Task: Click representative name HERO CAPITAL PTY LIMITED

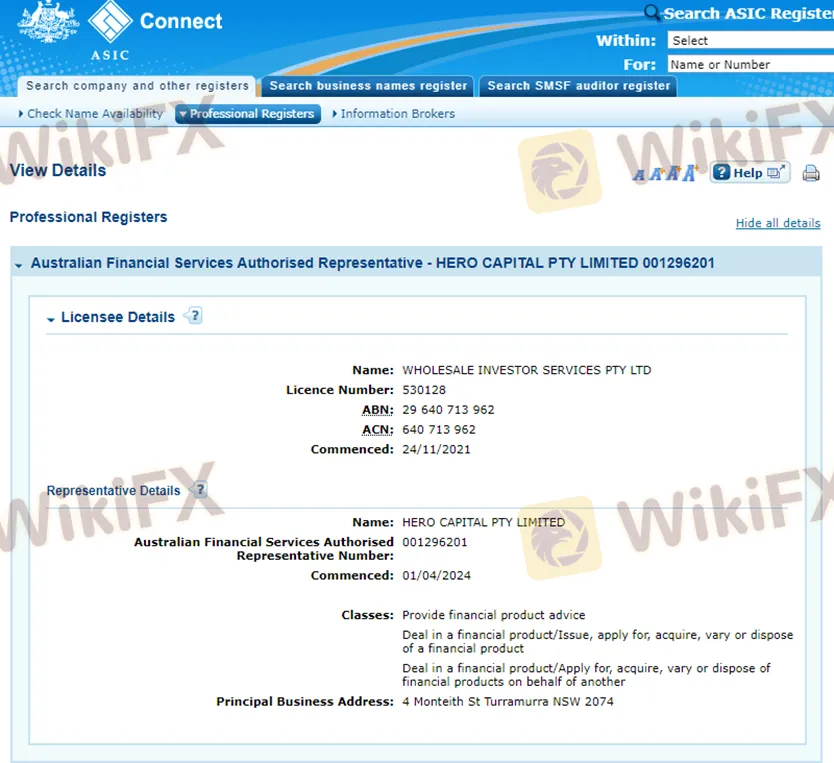Action: (x=483, y=523)
